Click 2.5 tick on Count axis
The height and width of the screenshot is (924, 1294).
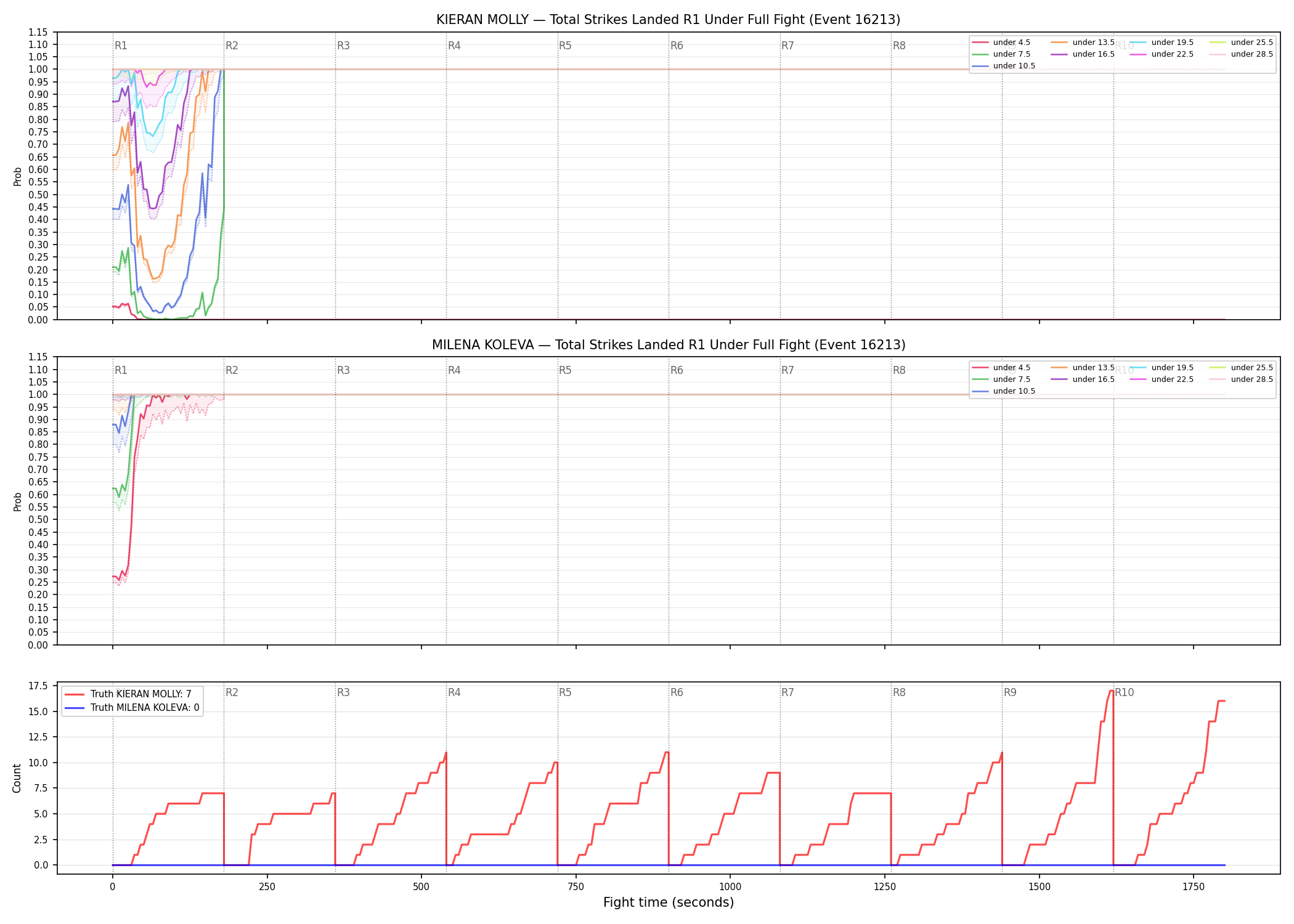click(x=41, y=840)
